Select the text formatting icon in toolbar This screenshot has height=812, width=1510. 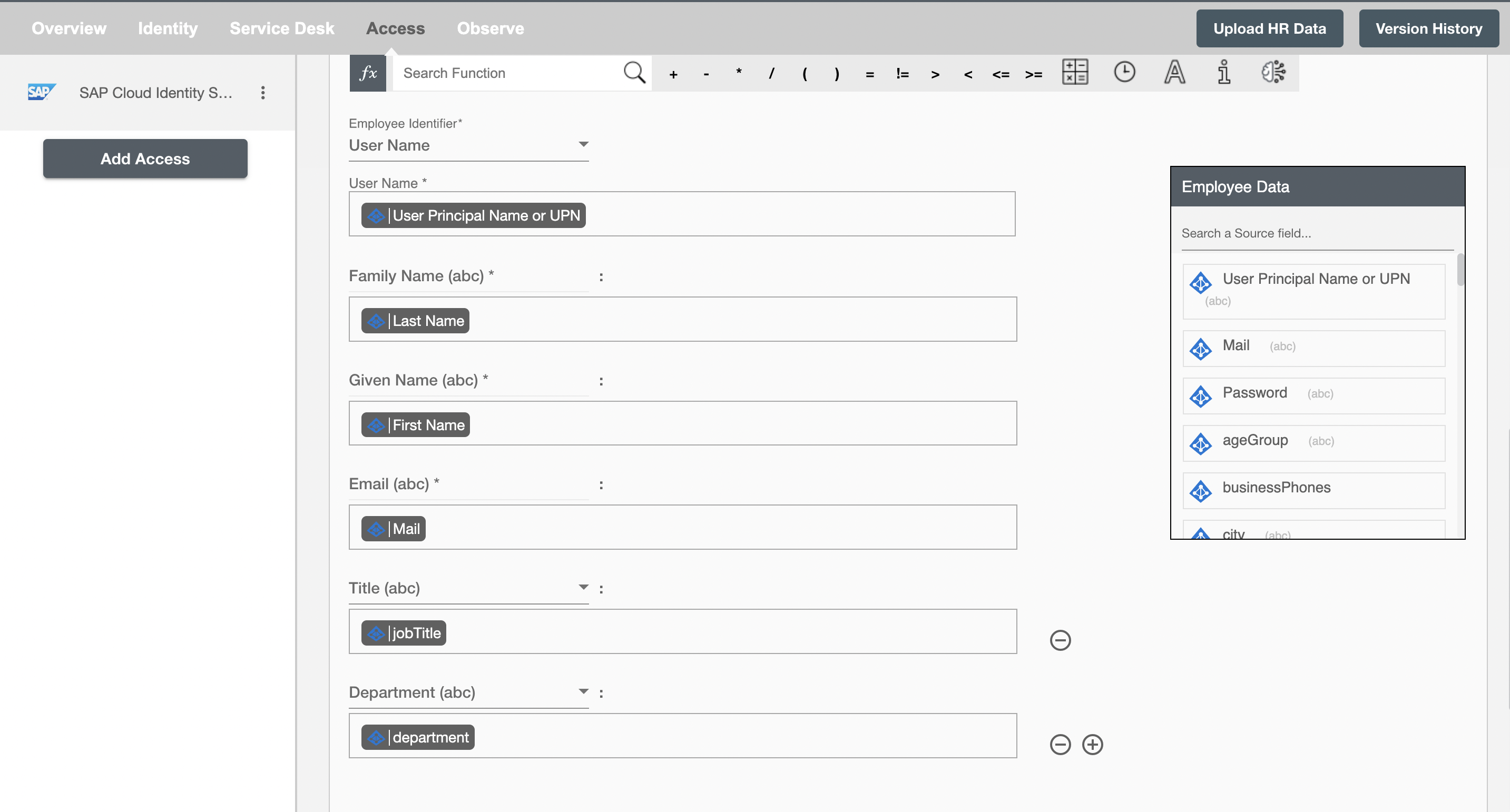pyautogui.click(x=1175, y=72)
